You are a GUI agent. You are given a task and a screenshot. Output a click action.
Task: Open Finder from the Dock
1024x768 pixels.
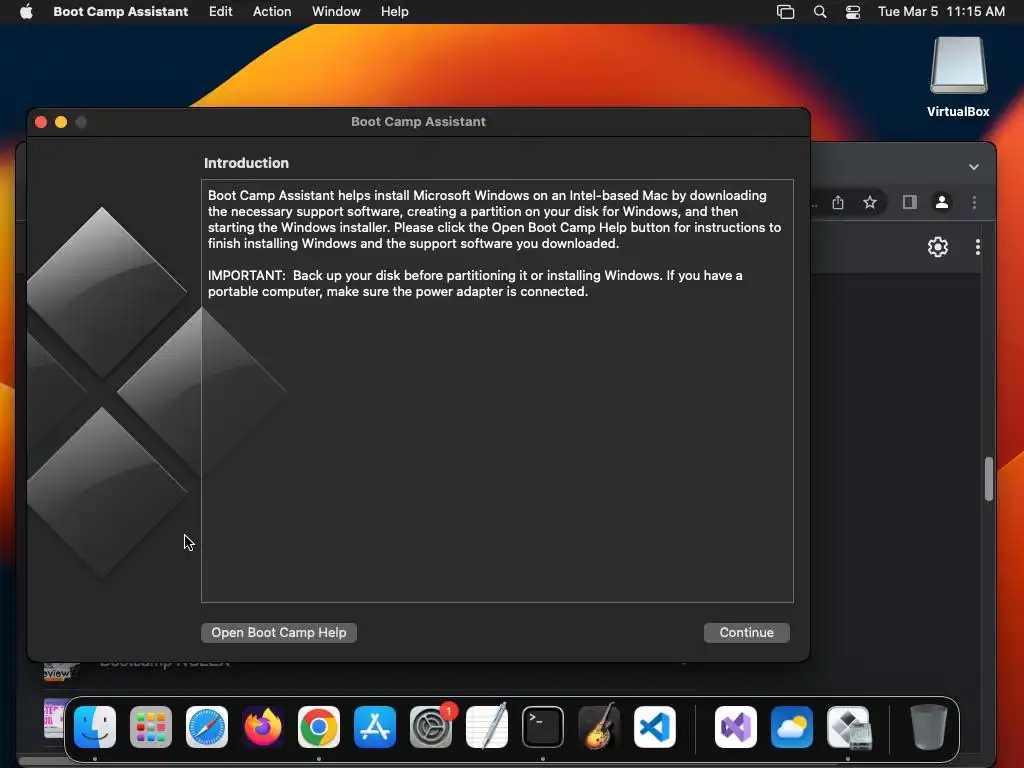(95, 726)
